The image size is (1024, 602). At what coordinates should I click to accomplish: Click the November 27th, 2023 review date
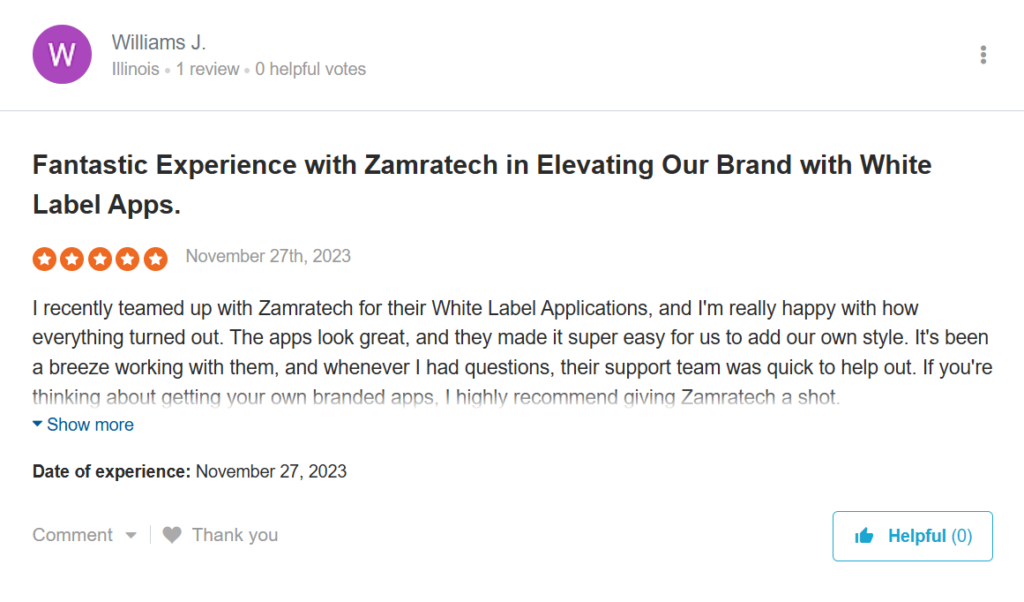tap(268, 256)
